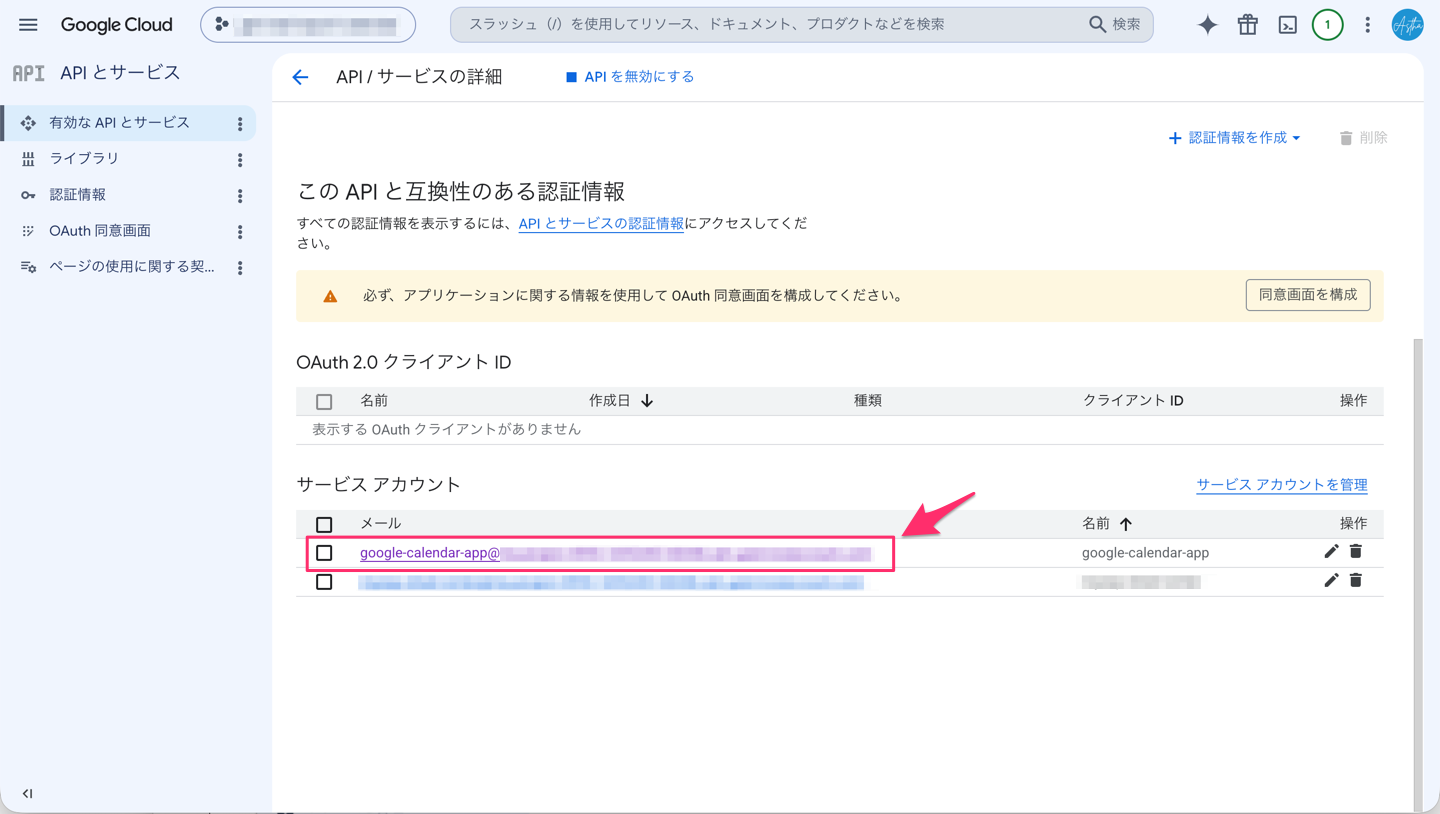1440x814 pixels.
Task: Click API を無効にする button
Action: click(630, 77)
